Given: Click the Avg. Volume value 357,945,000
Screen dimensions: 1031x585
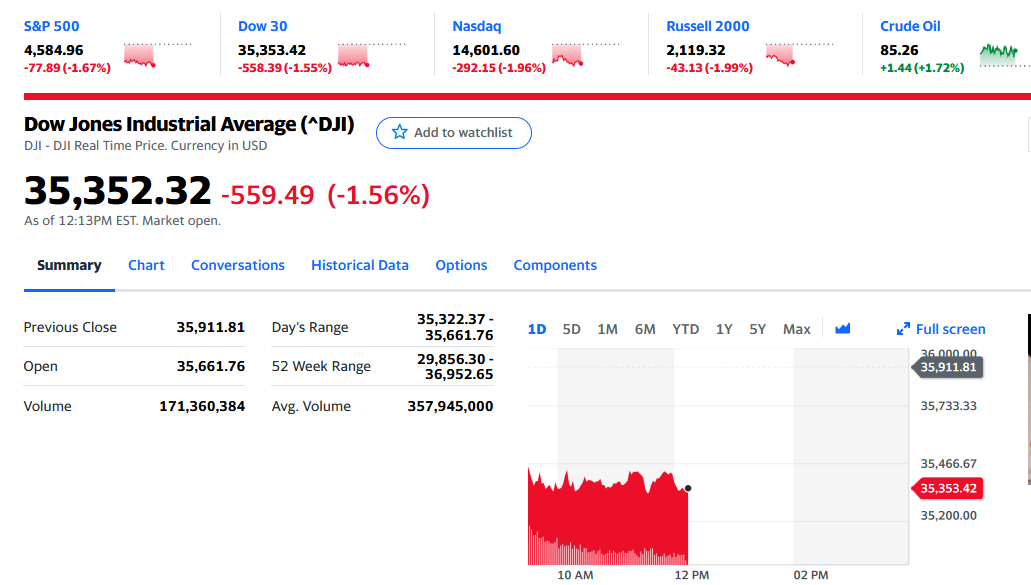Looking at the screenshot, I should pos(450,406).
